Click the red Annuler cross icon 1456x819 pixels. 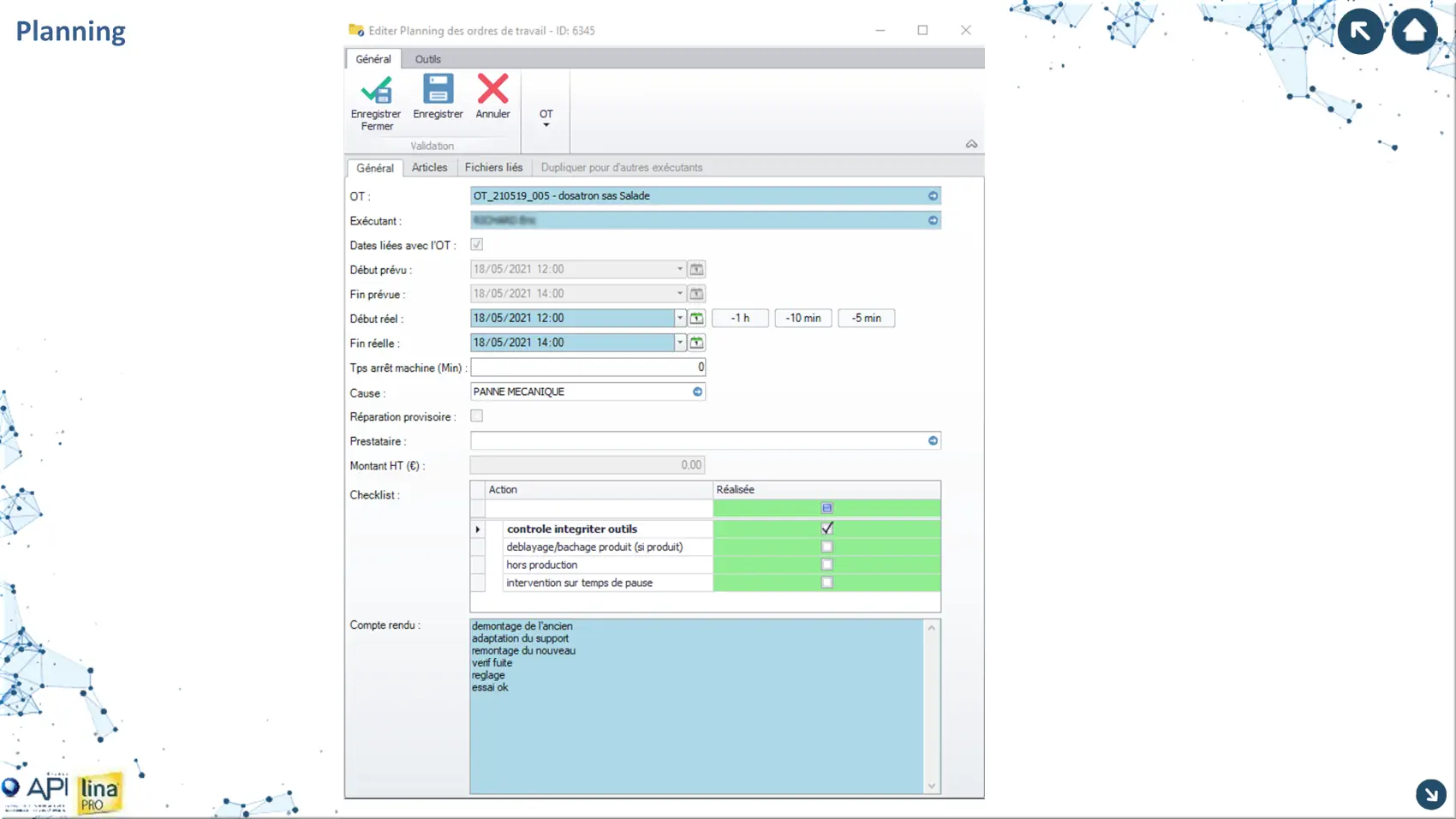click(492, 89)
